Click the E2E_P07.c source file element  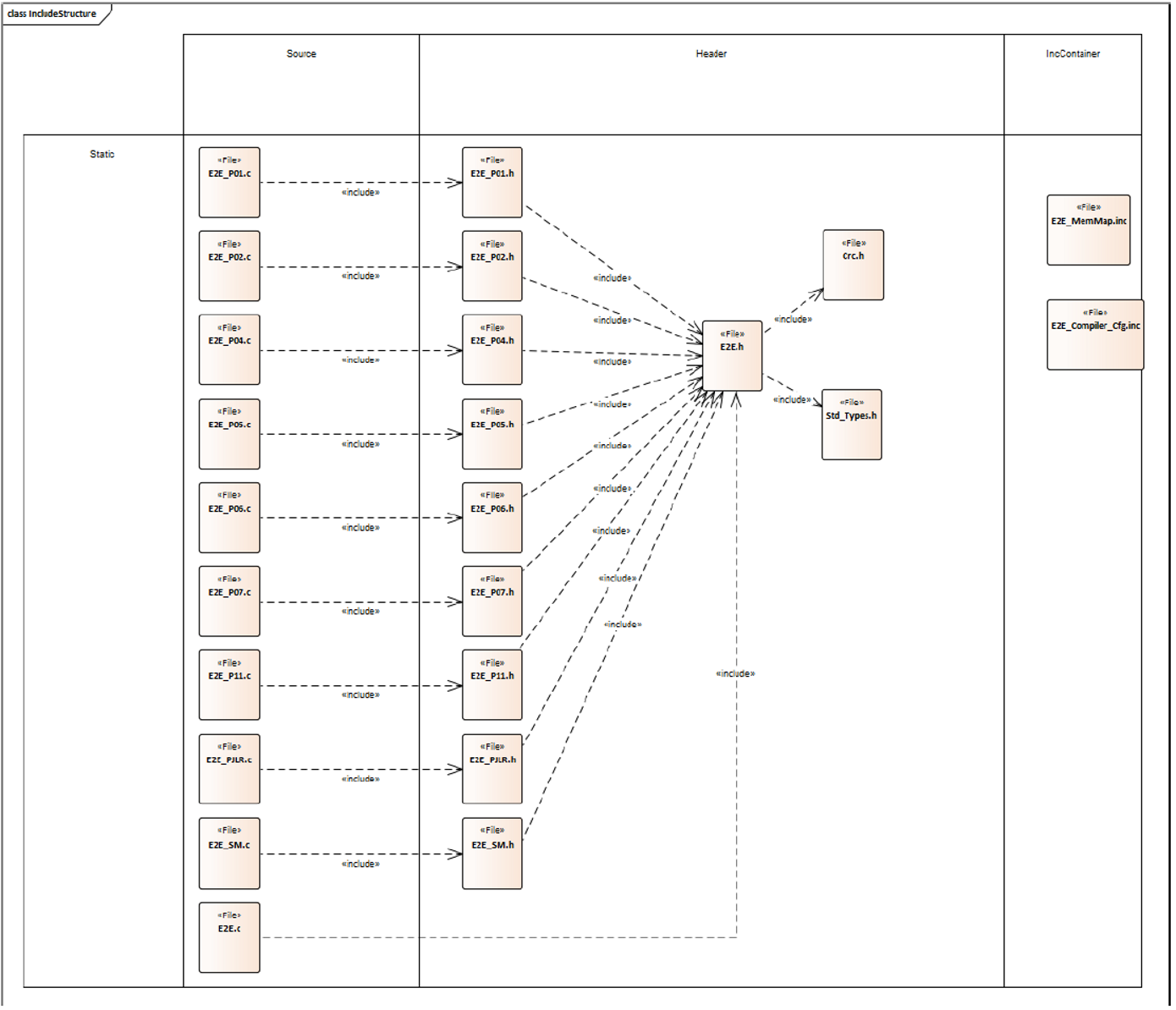click(229, 601)
